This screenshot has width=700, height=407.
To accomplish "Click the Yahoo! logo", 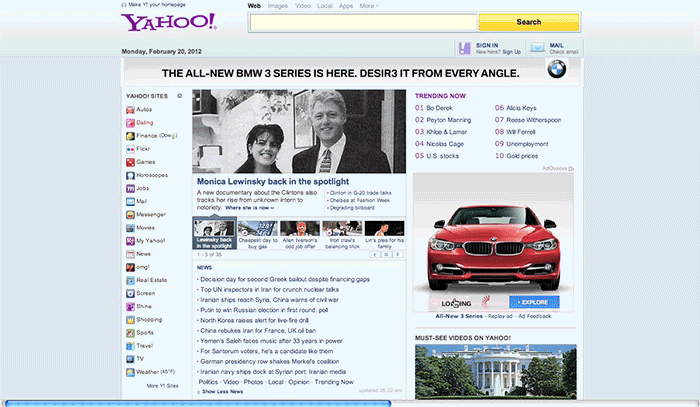I will coord(169,22).
